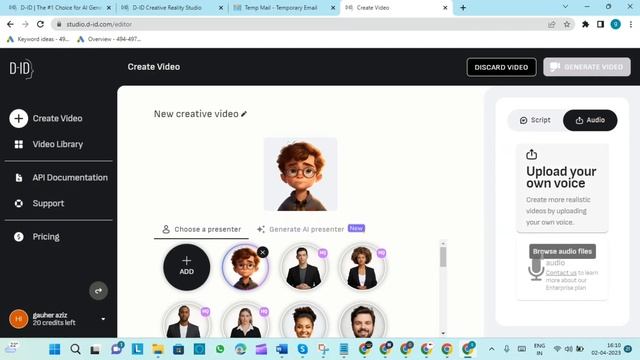640x360 pixels.
Task: Open Chrome three-dot menu
Action: [x=631, y=24]
